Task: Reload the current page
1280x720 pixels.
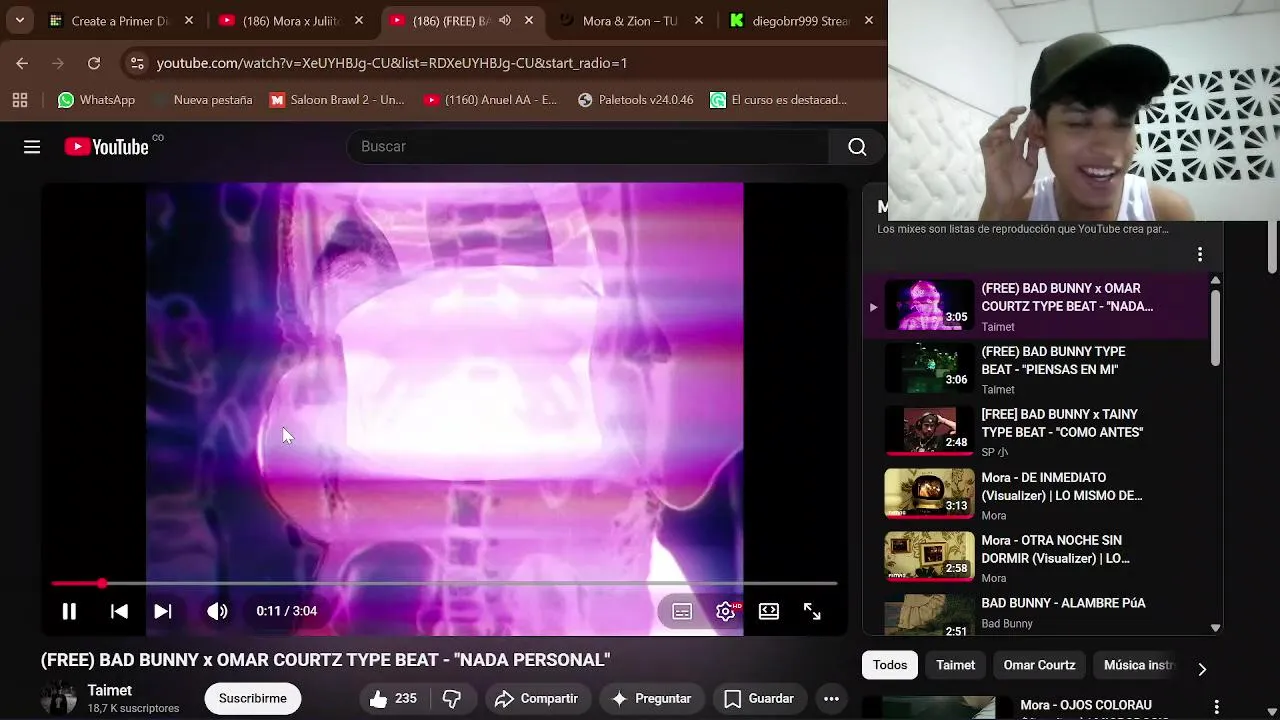Action: click(x=94, y=63)
